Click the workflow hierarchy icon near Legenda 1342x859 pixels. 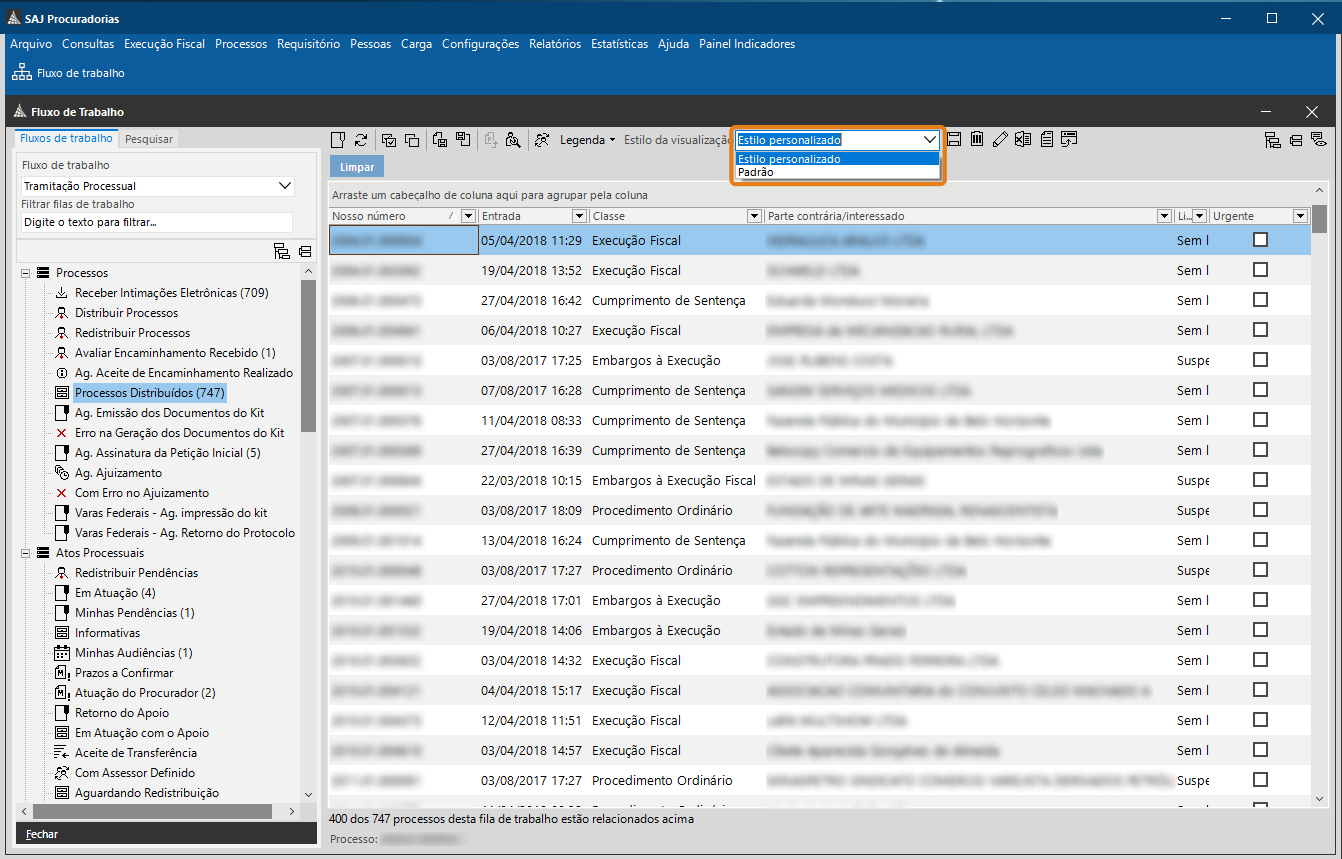pos(541,139)
